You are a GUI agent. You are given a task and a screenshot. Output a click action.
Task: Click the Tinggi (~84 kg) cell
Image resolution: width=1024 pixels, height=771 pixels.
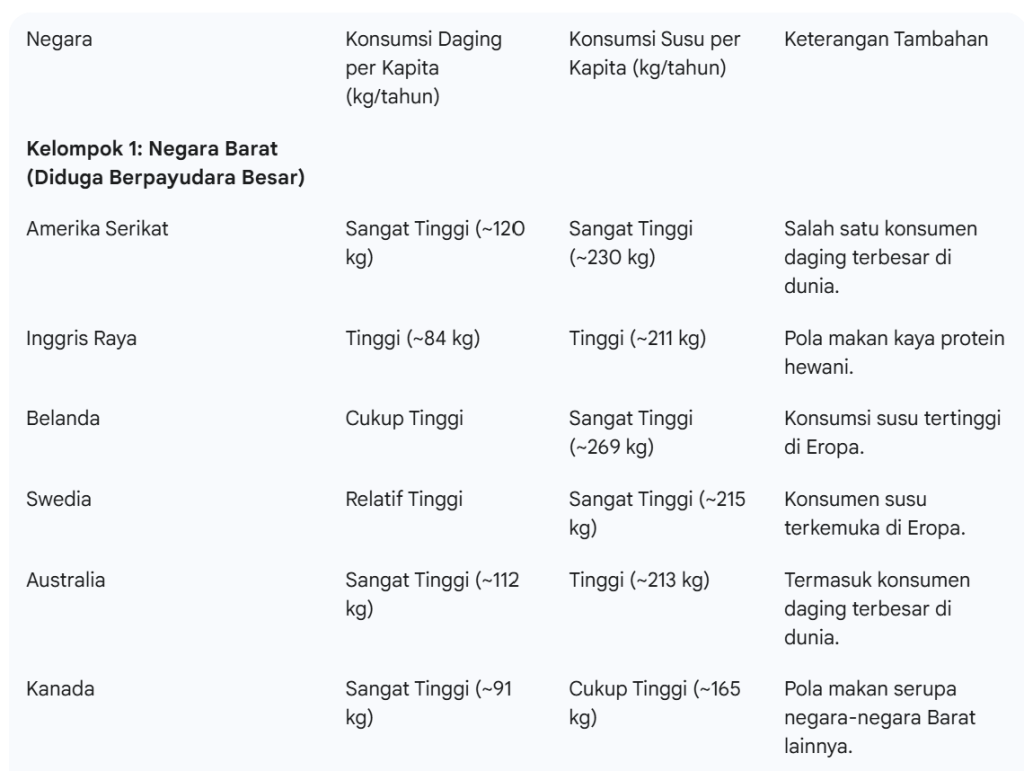coord(412,339)
